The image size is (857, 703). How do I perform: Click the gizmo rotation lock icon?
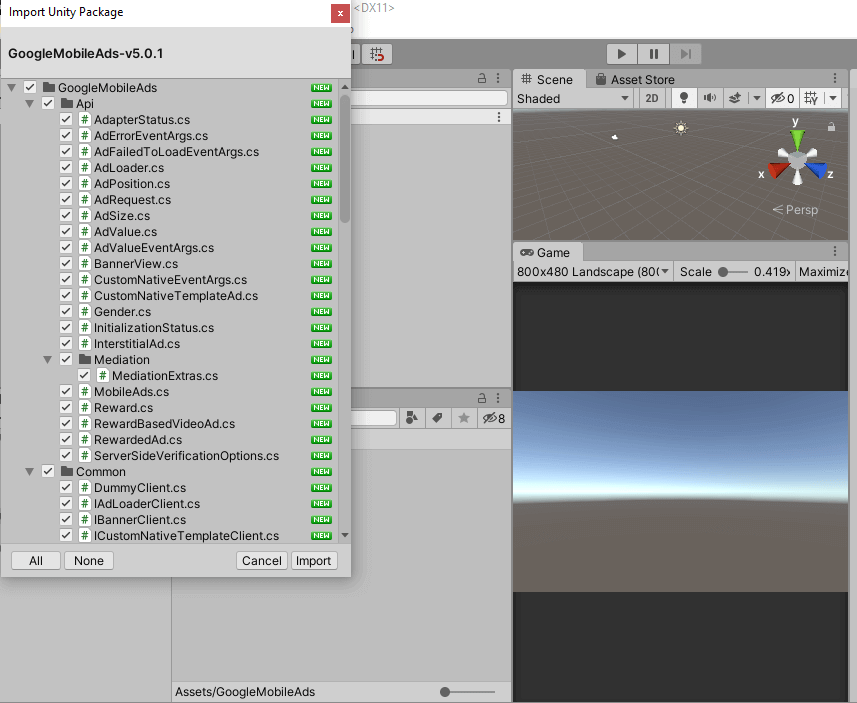pos(831,126)
